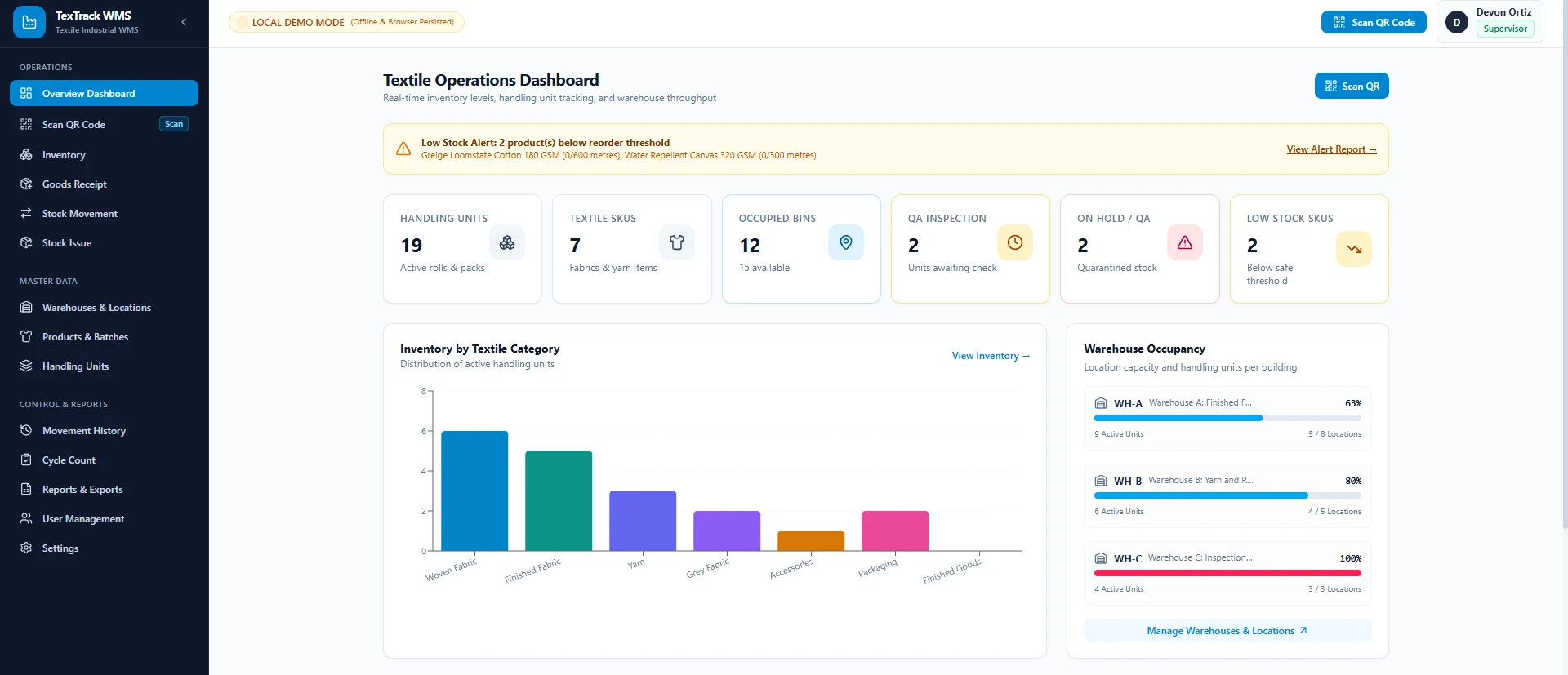Collapse the sidebar with the chevron arrow
The height and width of the screenshot is (675, 1568).
[x=184, y=22]
